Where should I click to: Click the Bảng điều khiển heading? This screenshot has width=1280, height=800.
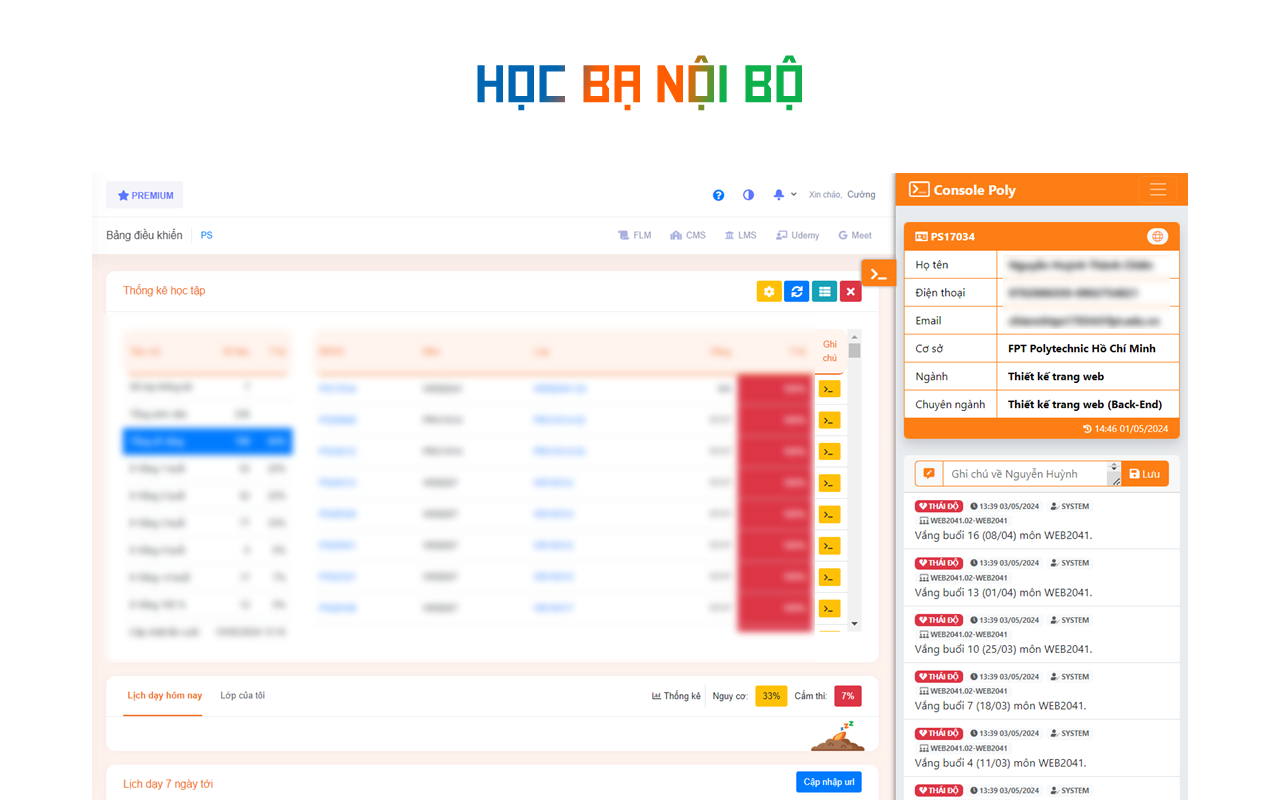pyautogui.click(x=144, y=235)
